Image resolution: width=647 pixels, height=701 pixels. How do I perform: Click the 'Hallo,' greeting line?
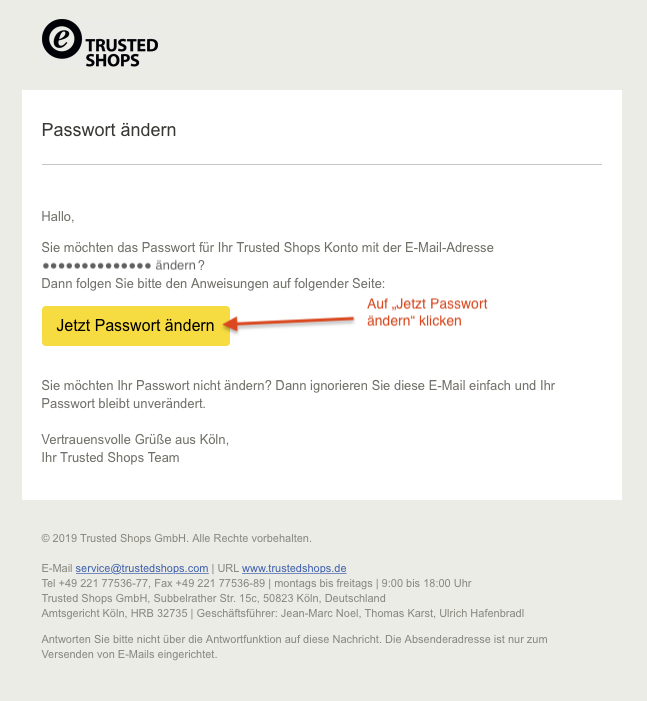(x=58, y=216)
